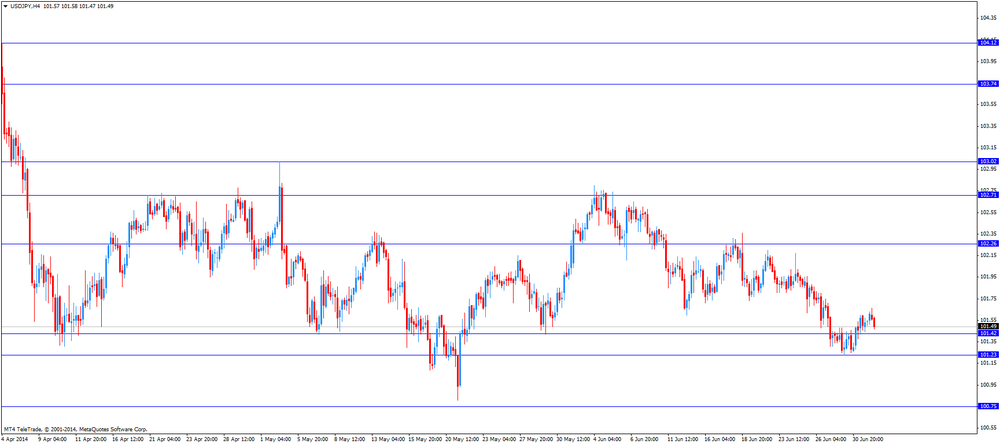Click the 100.95 price scale value
The height and width of the screenshot is (444, 1000).
989,385
